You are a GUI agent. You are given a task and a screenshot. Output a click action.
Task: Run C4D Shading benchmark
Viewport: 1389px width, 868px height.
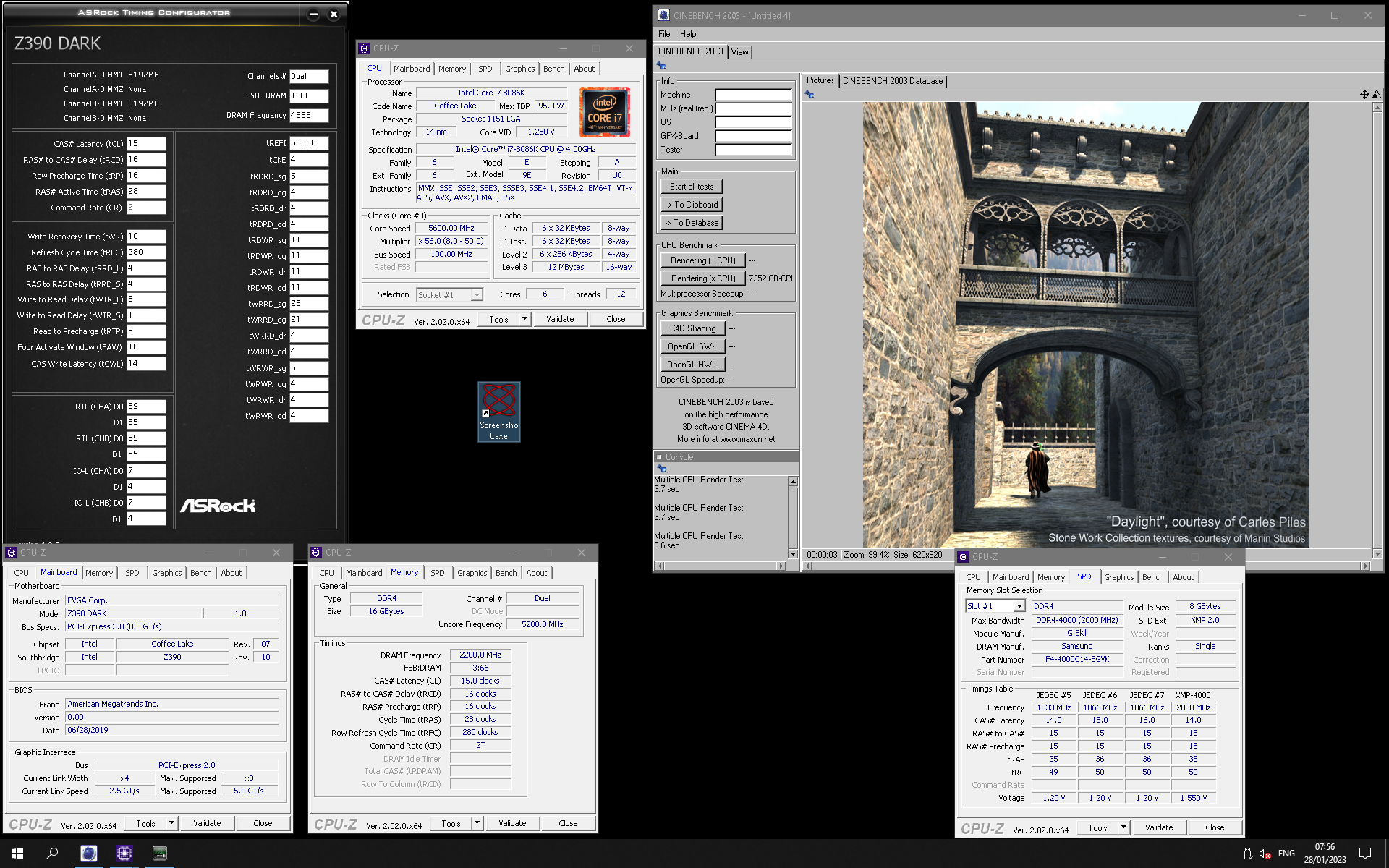pos(692,328)
